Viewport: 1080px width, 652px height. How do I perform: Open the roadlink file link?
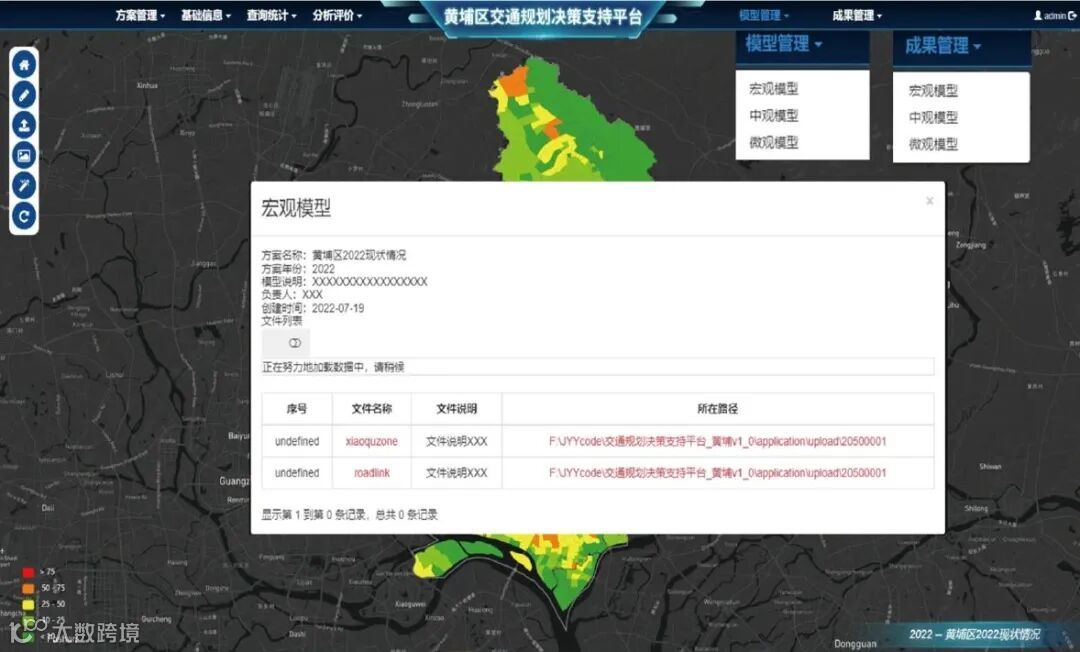(372, 473)
